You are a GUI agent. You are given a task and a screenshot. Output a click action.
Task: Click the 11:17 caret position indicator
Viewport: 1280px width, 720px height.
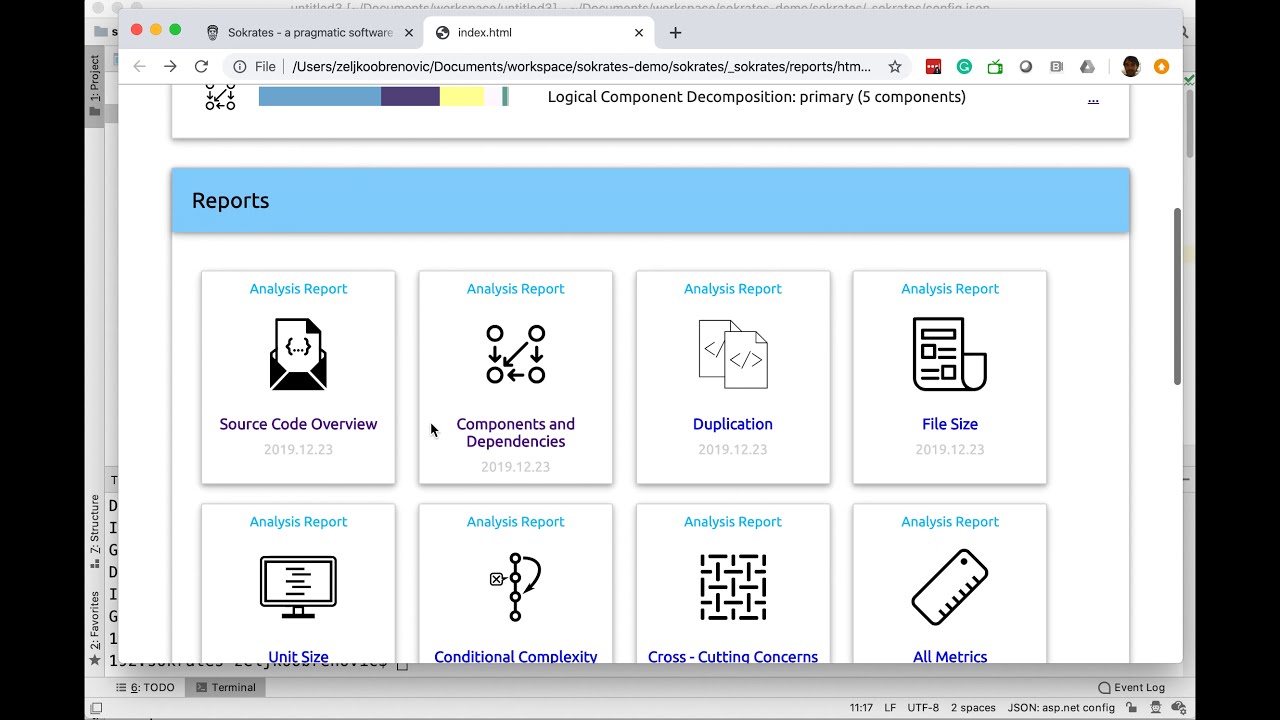click(862, 708)
